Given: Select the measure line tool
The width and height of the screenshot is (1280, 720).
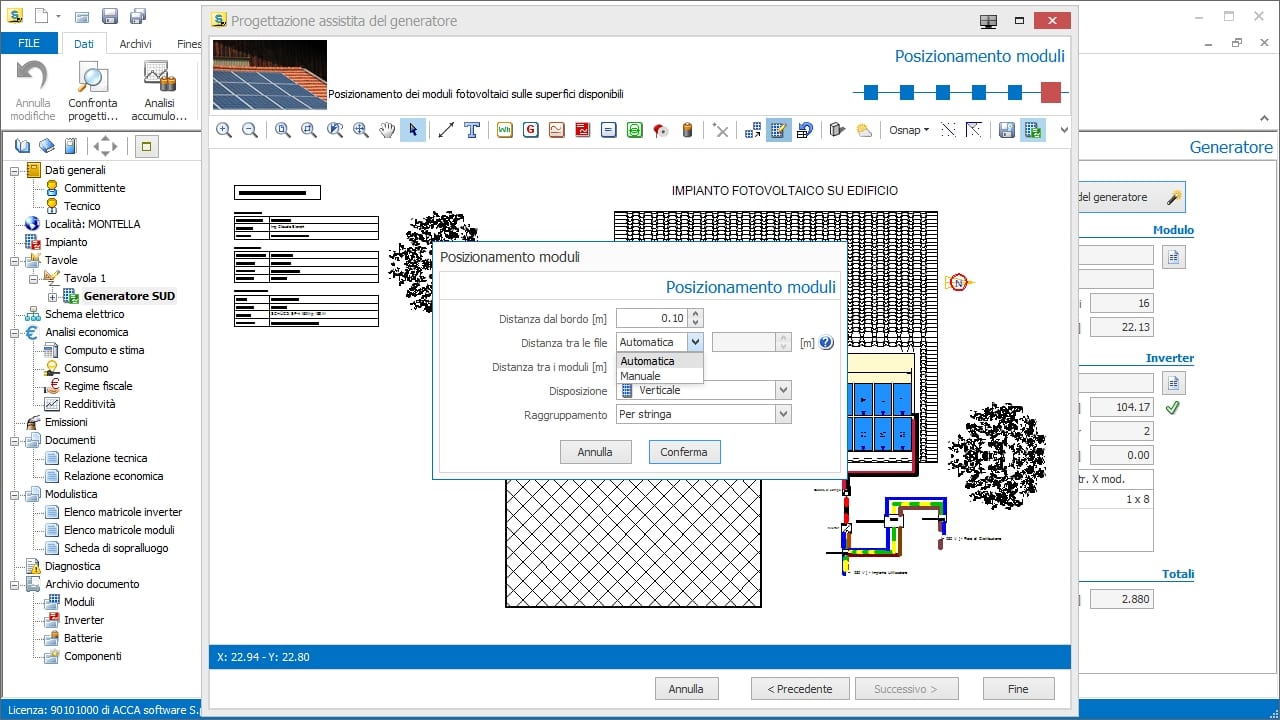Looking at the screenshot, I should [446, 130].
